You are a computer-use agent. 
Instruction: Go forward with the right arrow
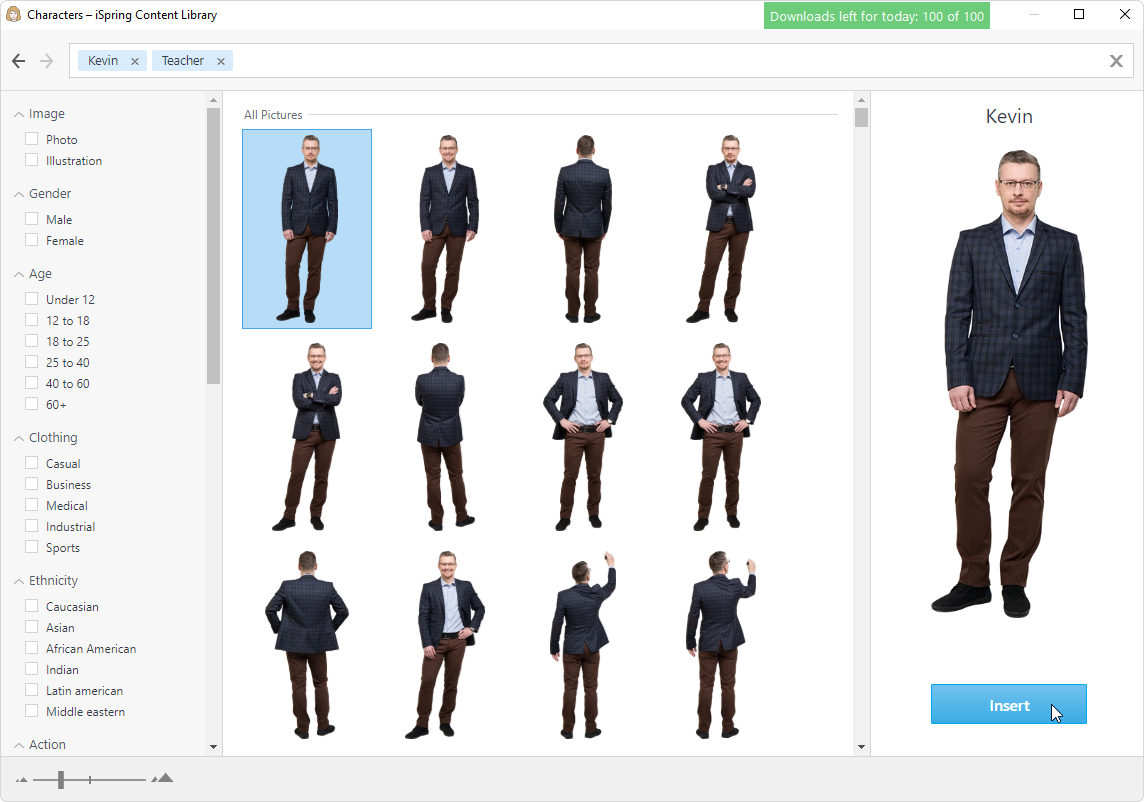tap(47, 61)
